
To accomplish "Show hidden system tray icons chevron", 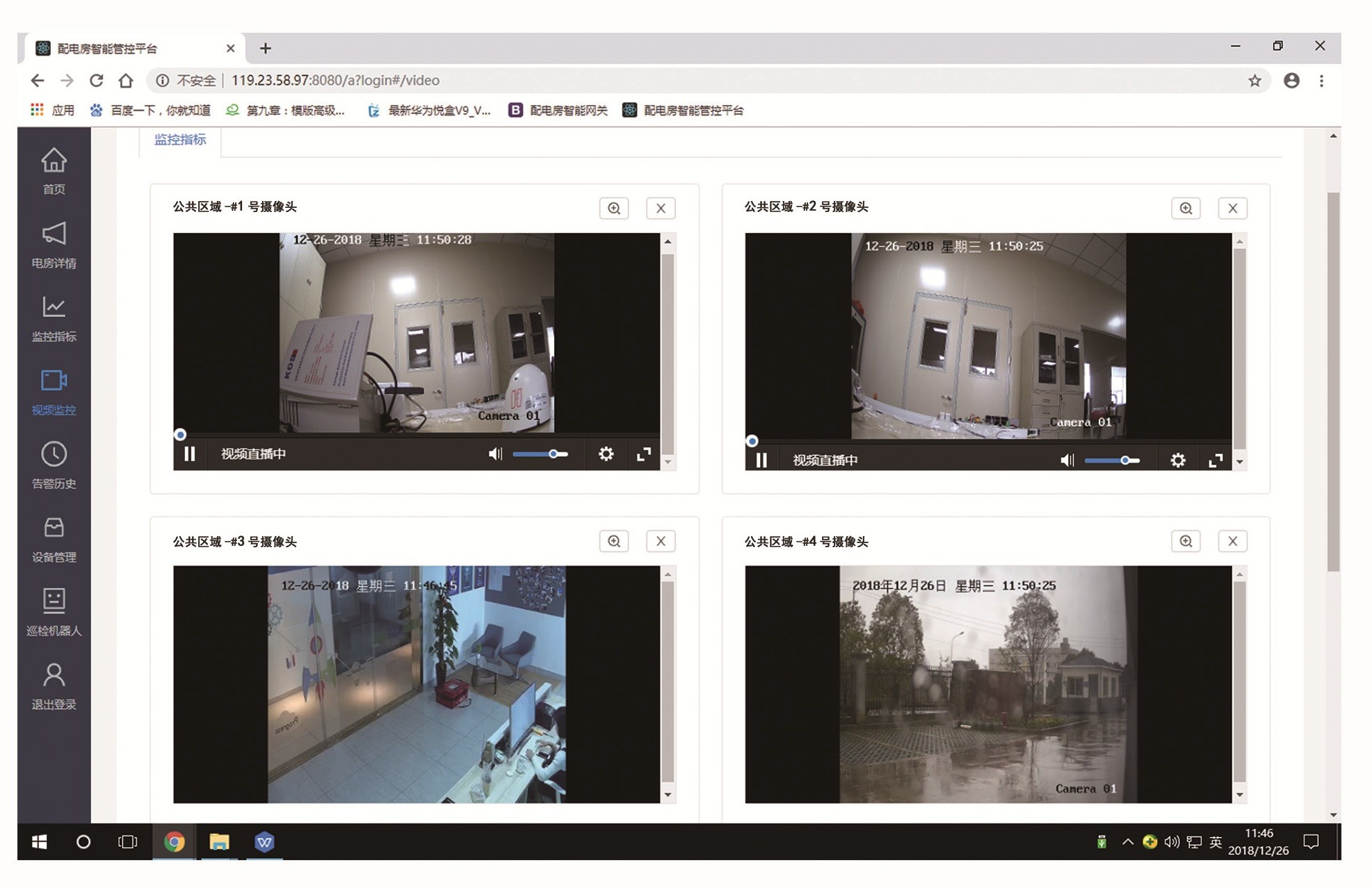I will (x=1127, y=842).
